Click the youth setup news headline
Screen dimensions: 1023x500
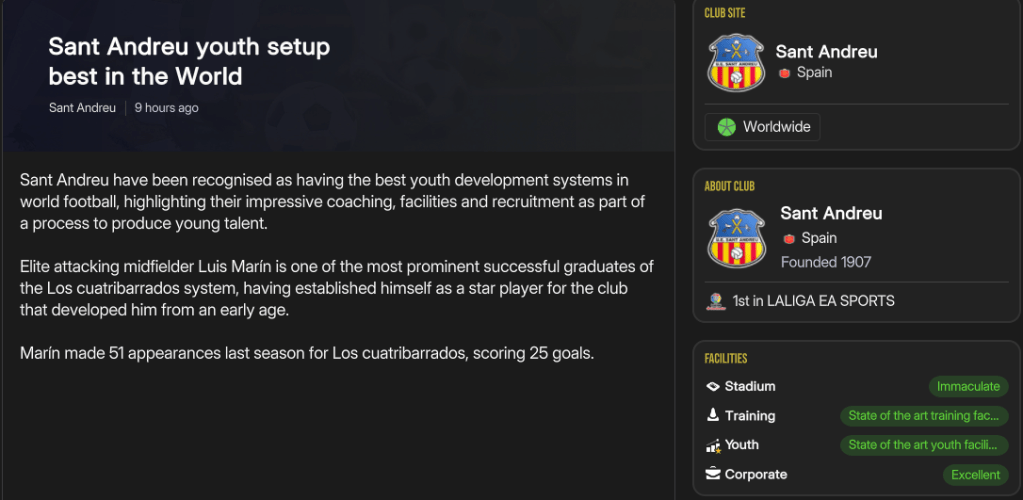tap(189, 61)
